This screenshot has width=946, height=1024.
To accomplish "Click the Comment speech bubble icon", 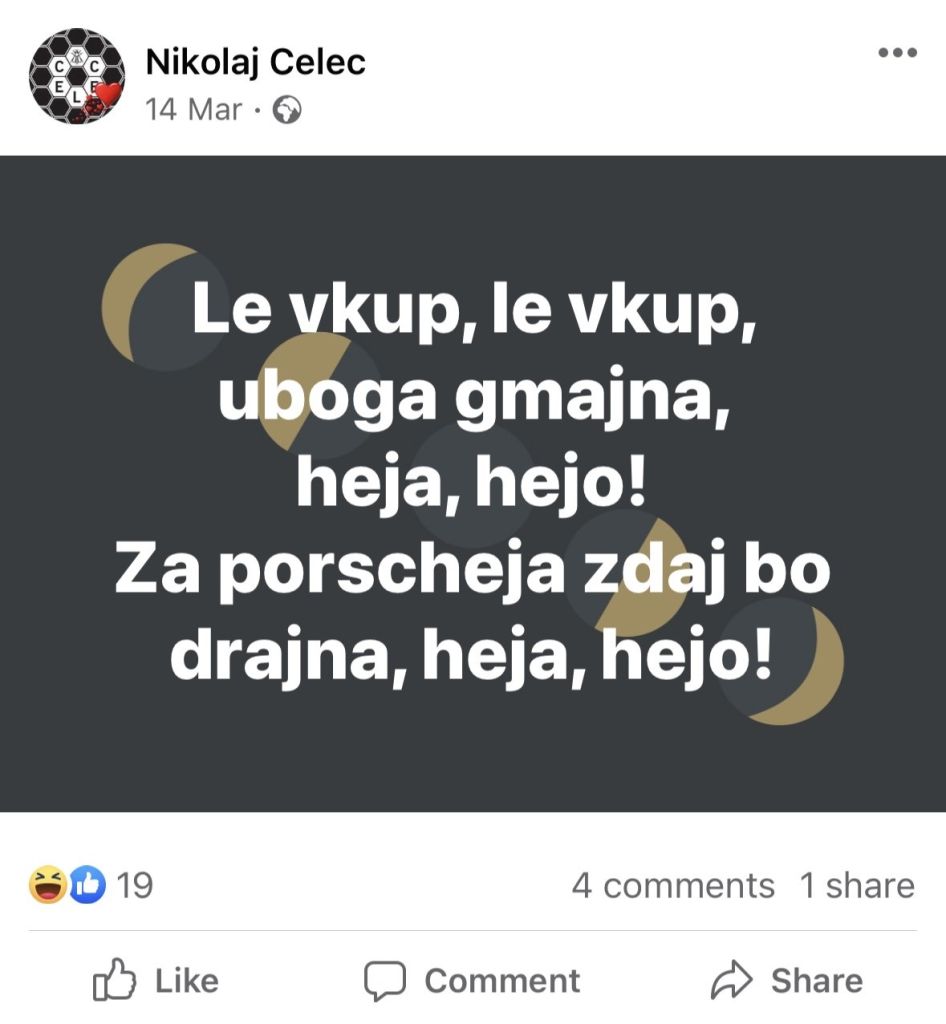I will click(384, 981).
